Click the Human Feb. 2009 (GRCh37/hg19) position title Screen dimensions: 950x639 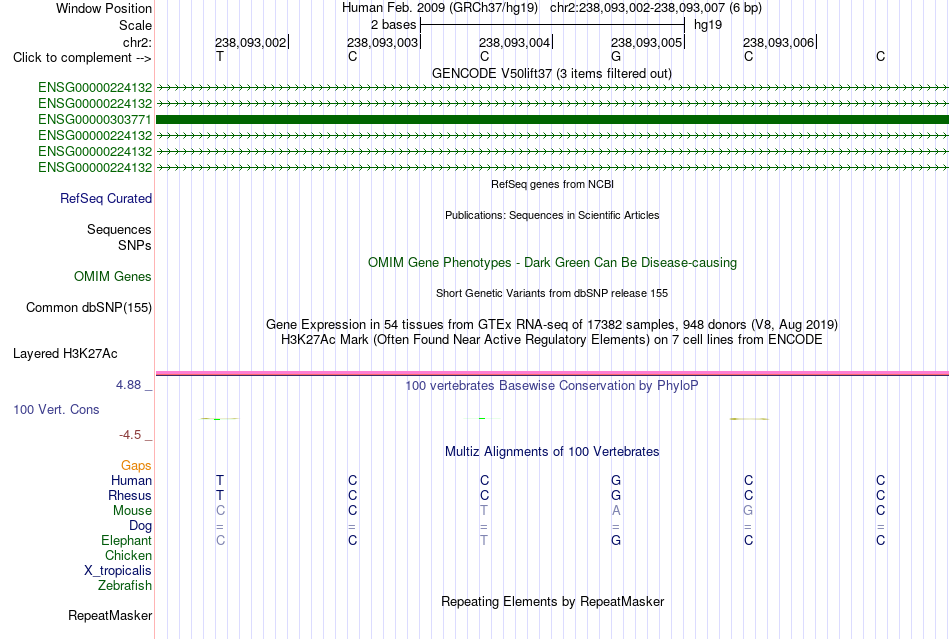pos(440,8)
